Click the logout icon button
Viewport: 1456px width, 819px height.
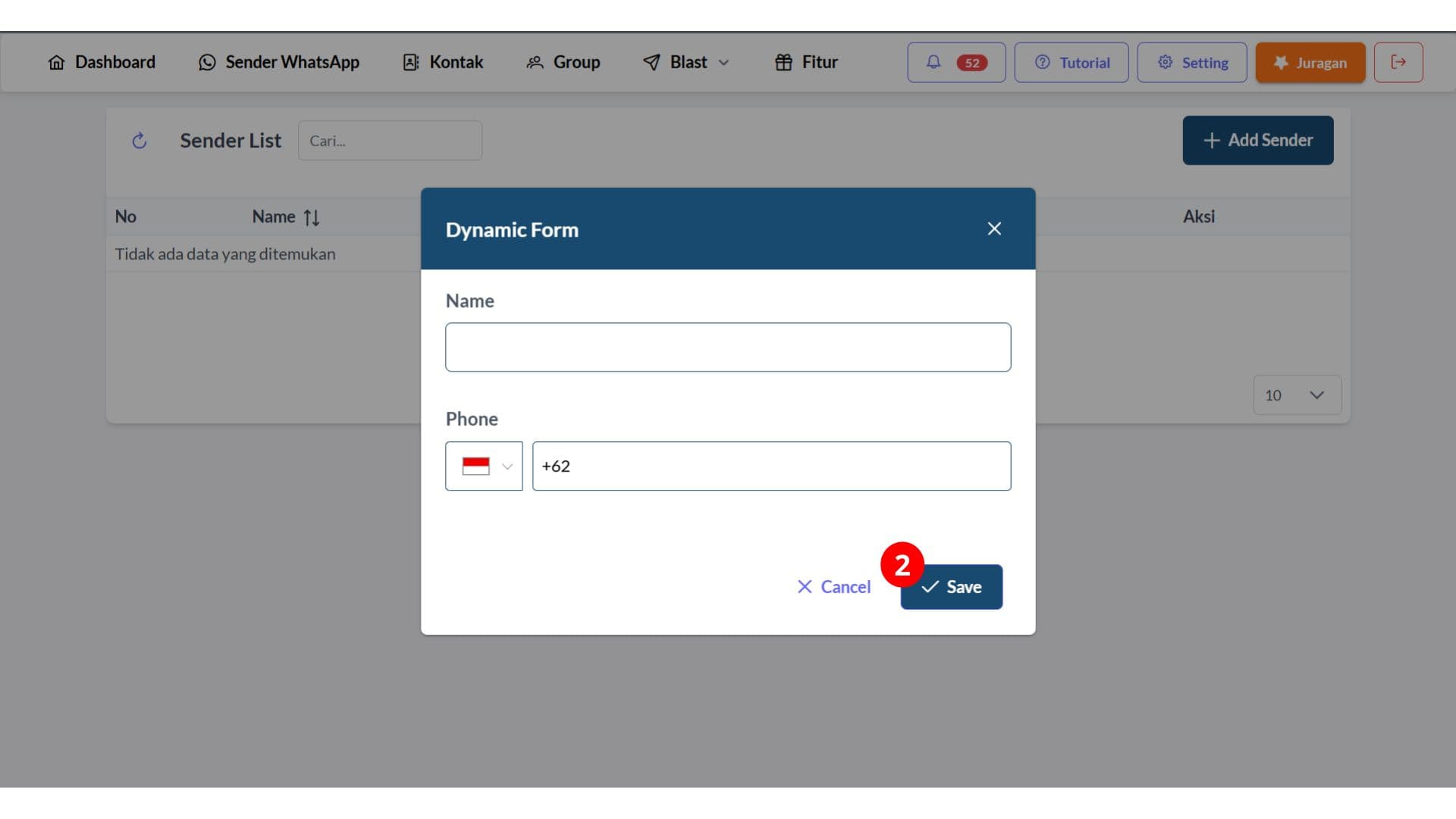pyautogui.click(x=1398, y=62)
